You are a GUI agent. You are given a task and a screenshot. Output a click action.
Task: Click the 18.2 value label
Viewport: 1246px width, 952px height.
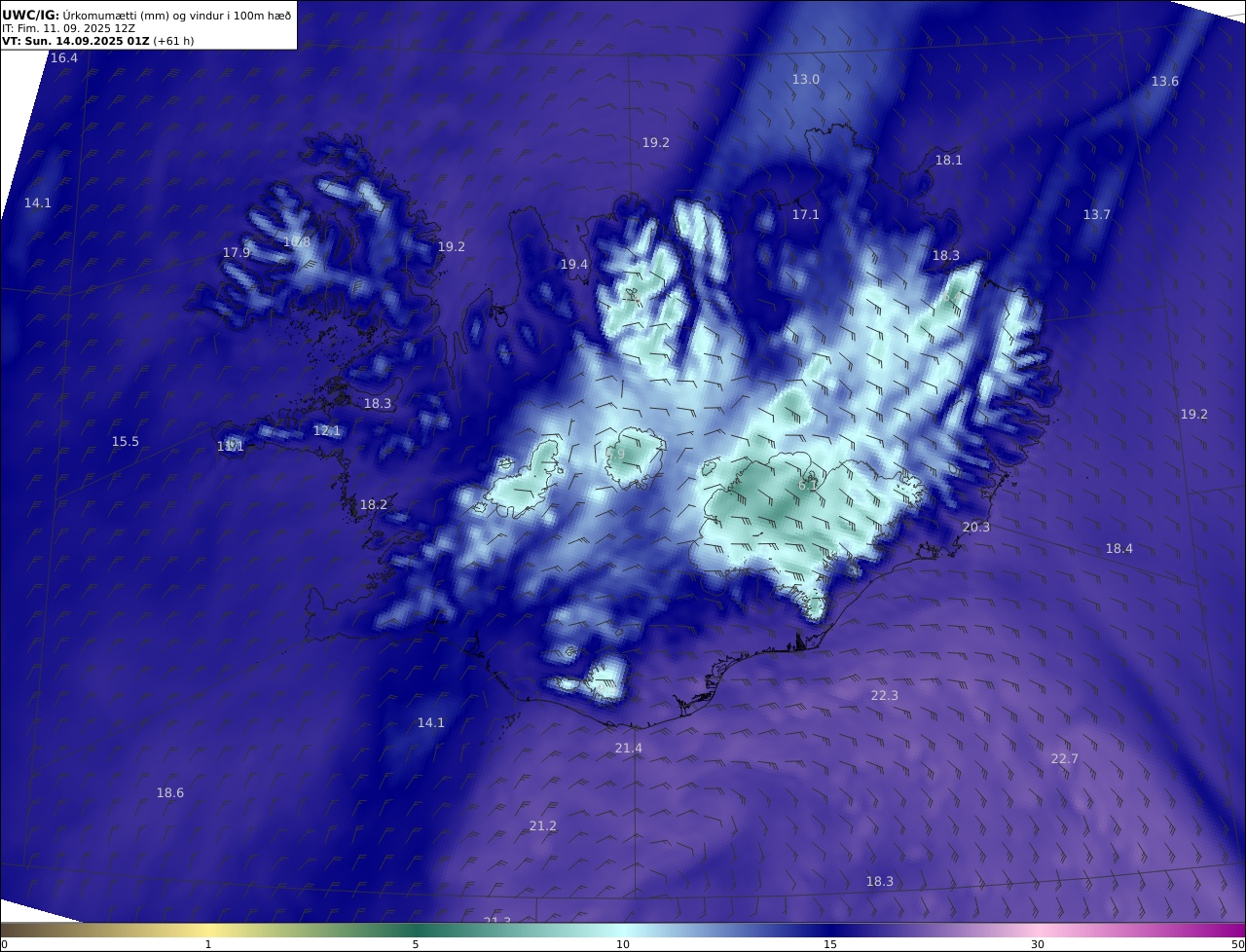point(374,505)
